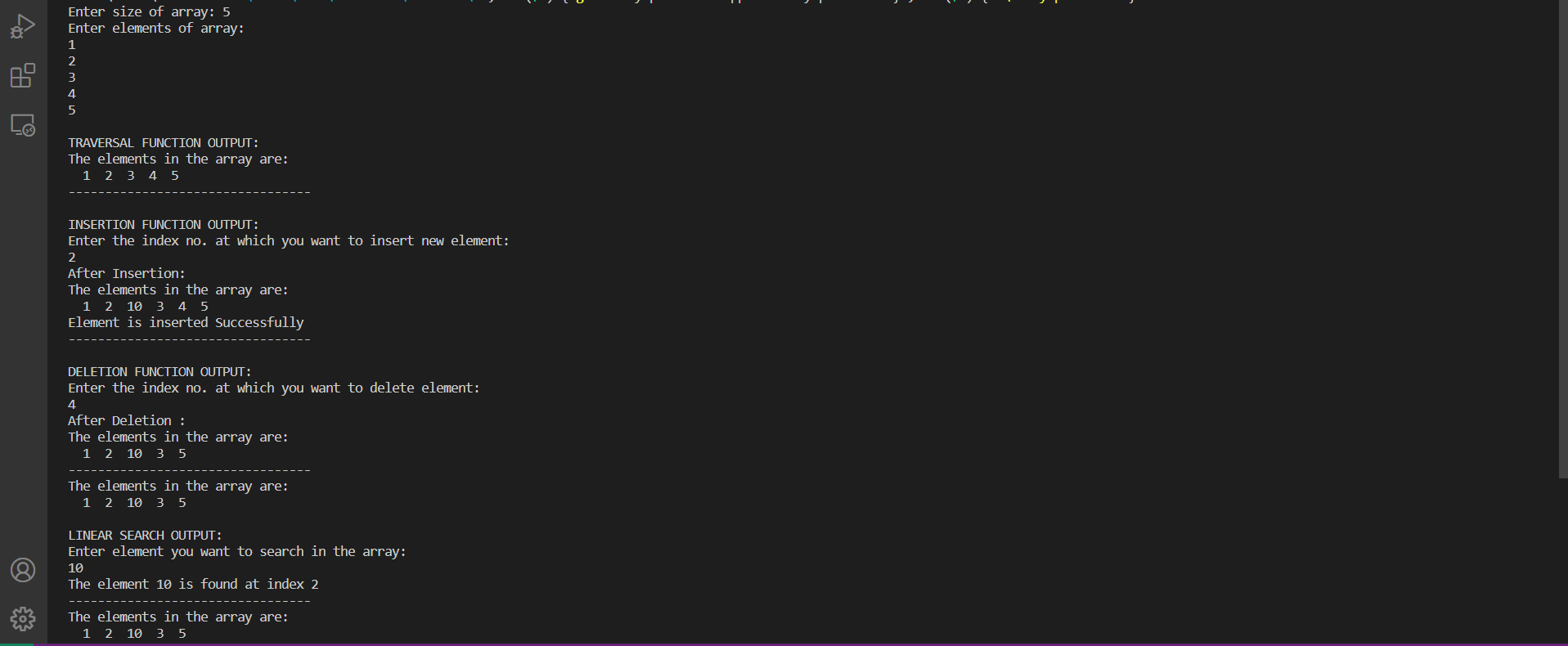The height and width of the screenshot is (646, 1568).
Task: Open the Remote Explorer view
Action: coord(23,125)
